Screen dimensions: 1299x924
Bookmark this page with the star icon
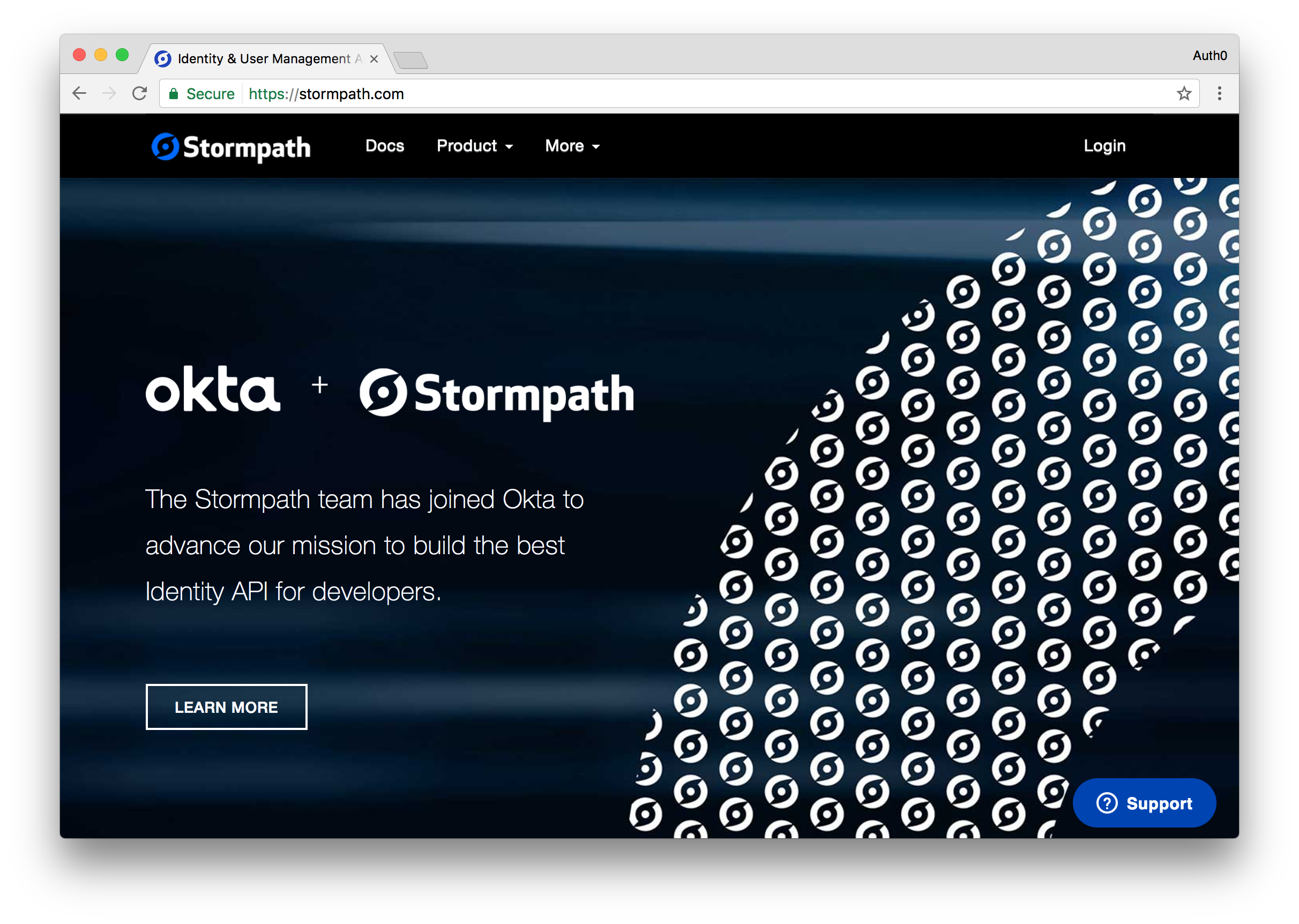(1184, 93)
